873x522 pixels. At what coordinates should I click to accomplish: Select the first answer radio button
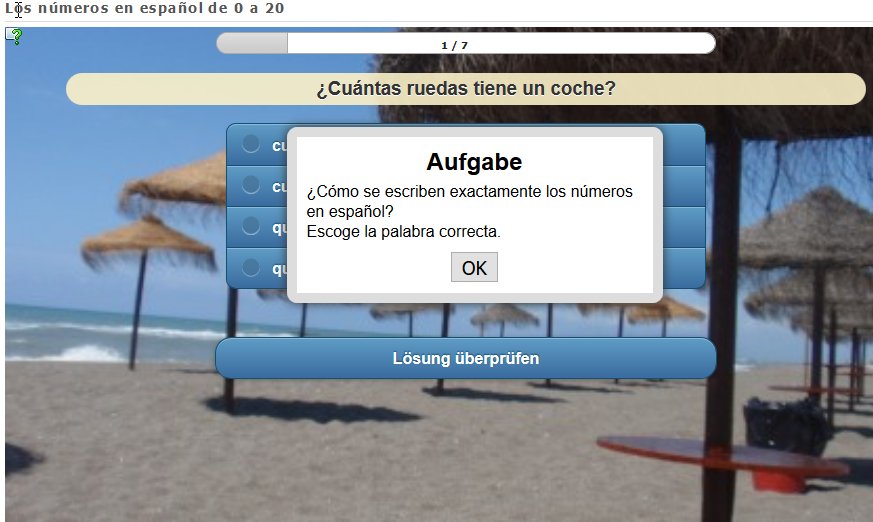pos(251,144)
